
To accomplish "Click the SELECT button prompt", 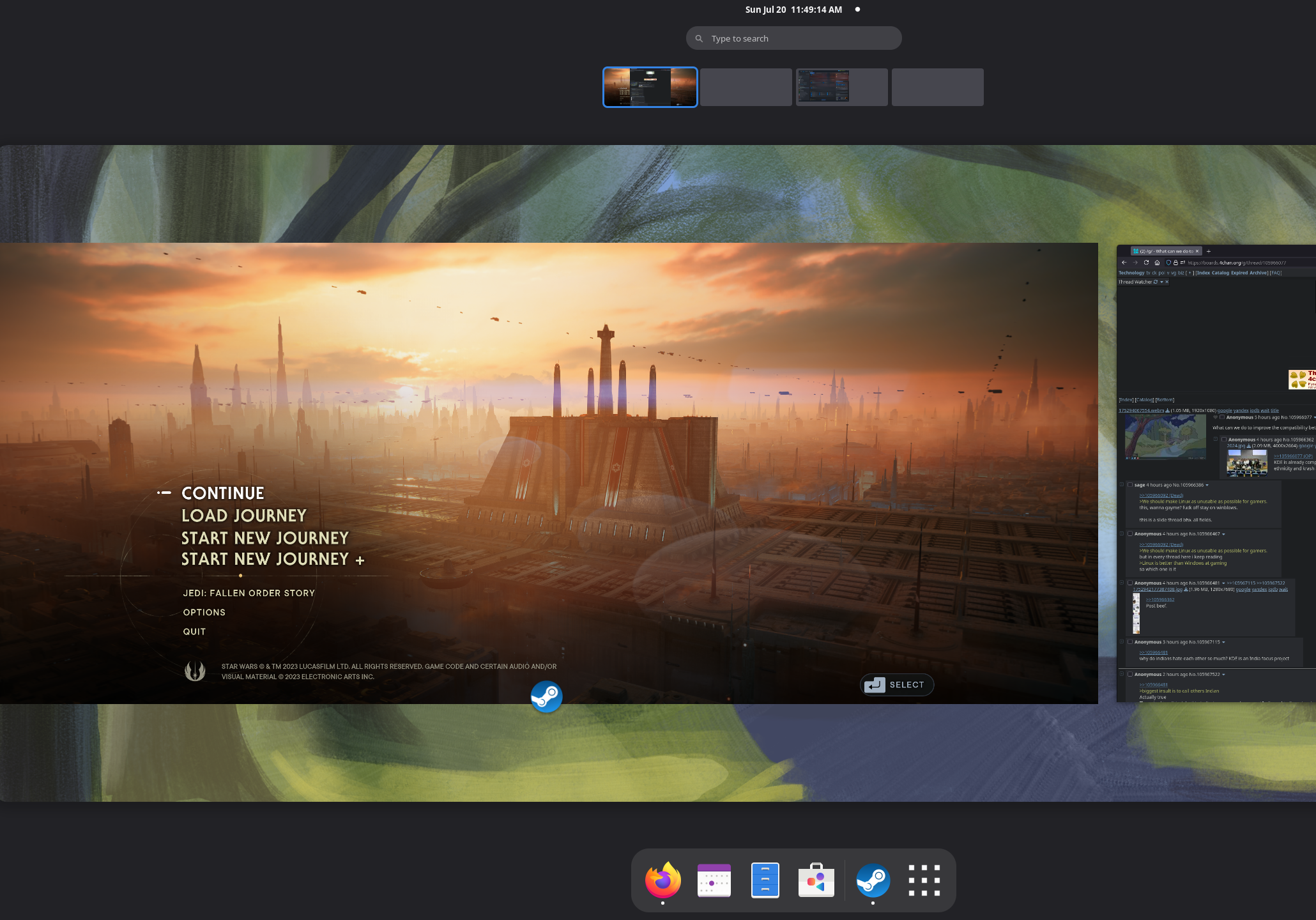I will [897, 685].
